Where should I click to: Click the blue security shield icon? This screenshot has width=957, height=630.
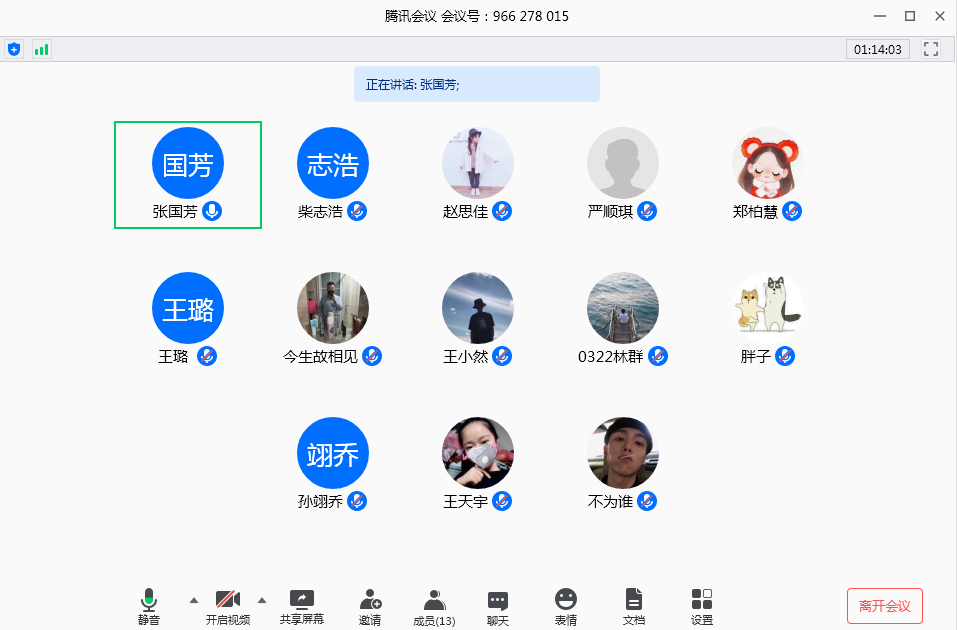point(14,49)
